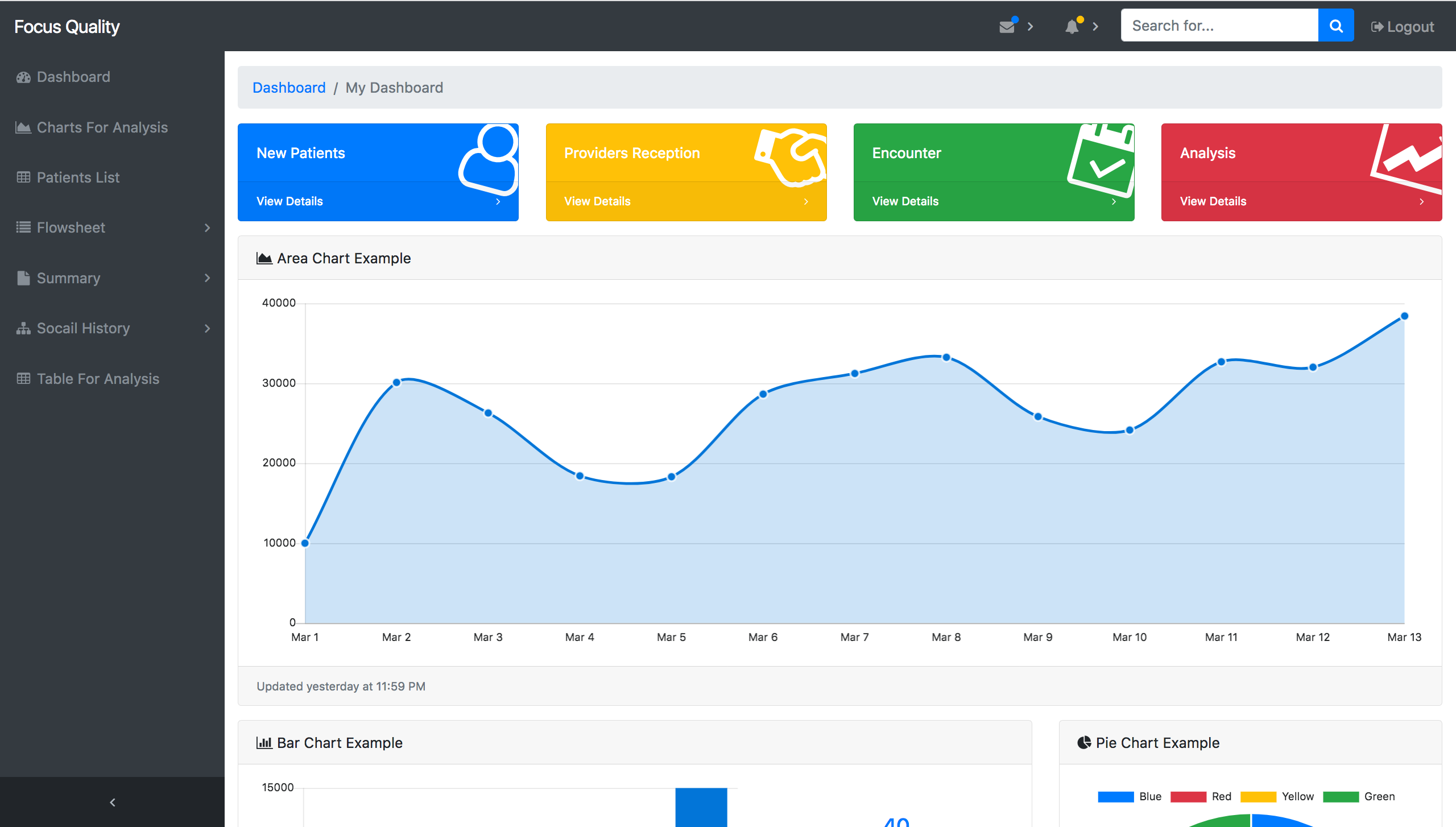1456x827 pixels.
Task: Collapse the sidebar with the bottom arrow
Action: click(x=112, y=802)
